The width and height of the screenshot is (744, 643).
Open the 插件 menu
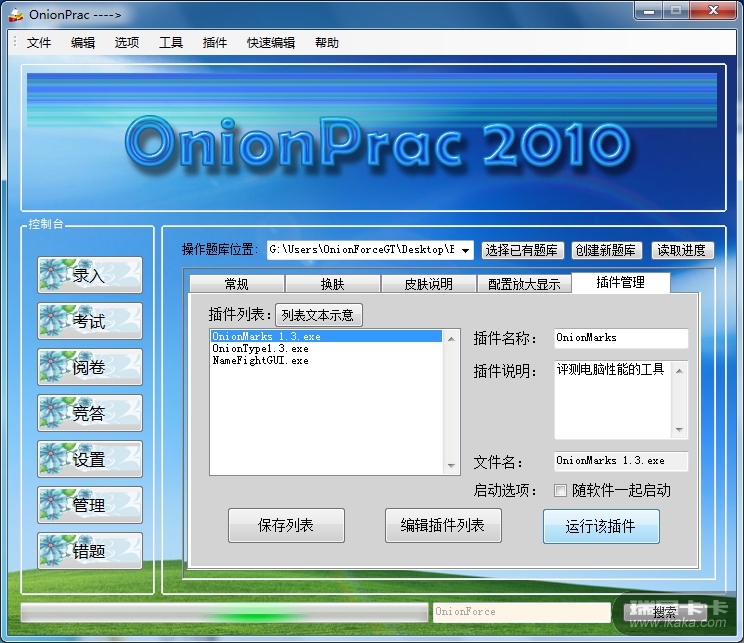[x=214, y=43]
